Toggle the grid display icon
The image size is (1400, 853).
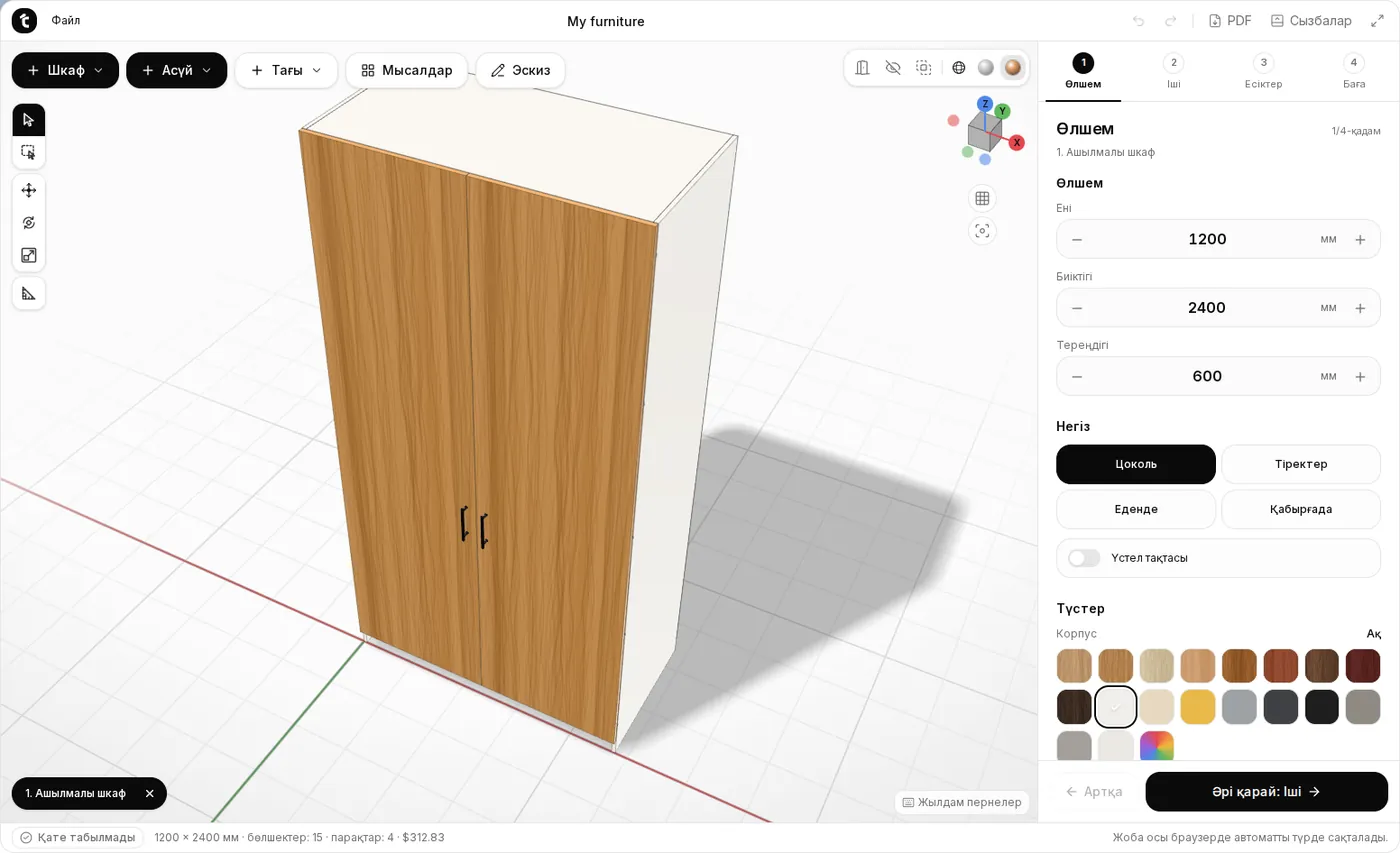pyautogui.click(x=982, y=198)
